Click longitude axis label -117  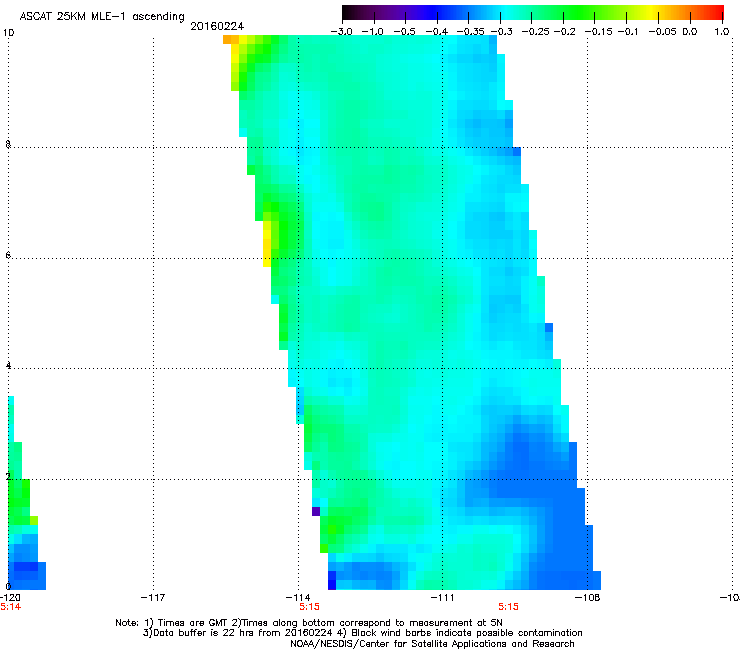[x=153, y=598]
